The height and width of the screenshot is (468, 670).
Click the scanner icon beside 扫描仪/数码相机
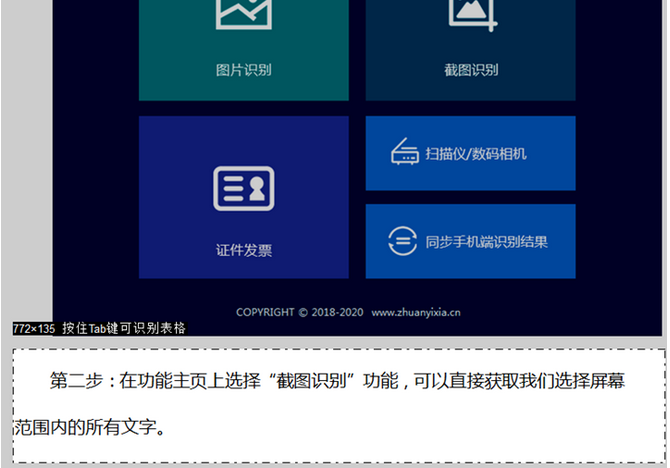point(405,151)
